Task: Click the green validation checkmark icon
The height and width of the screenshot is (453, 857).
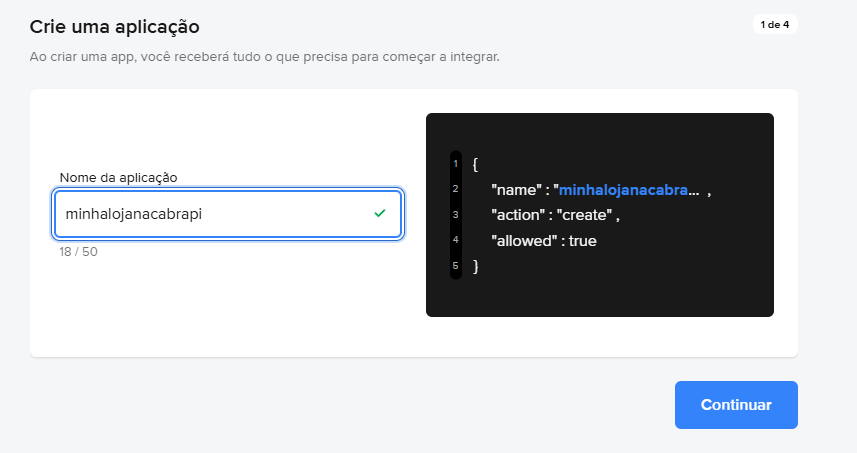Action: 380,214
